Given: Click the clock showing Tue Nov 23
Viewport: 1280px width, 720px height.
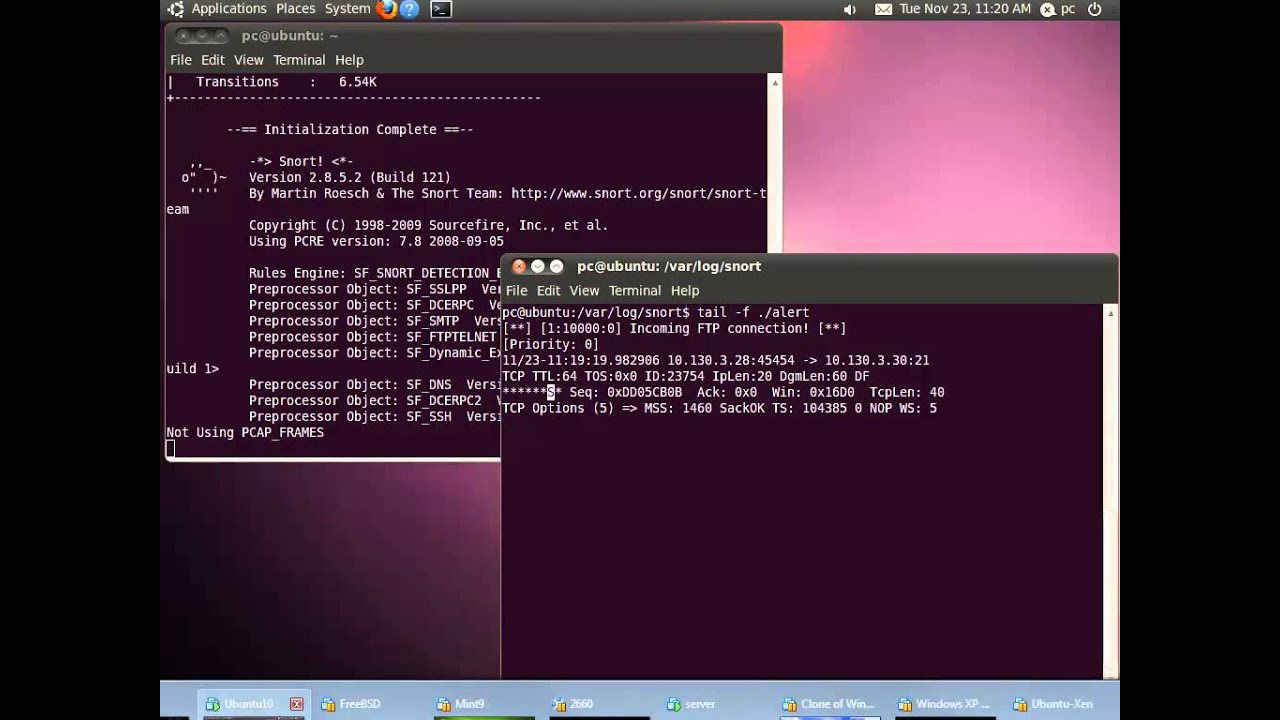Looking at the screenshot, I should 964,9.
